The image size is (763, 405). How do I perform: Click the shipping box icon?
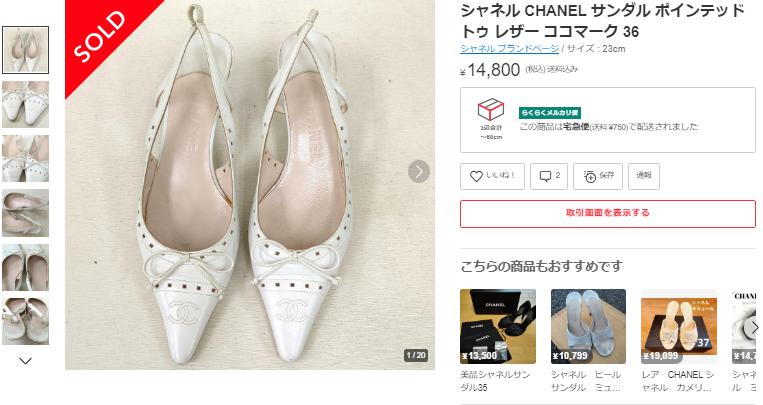[490, 109]
